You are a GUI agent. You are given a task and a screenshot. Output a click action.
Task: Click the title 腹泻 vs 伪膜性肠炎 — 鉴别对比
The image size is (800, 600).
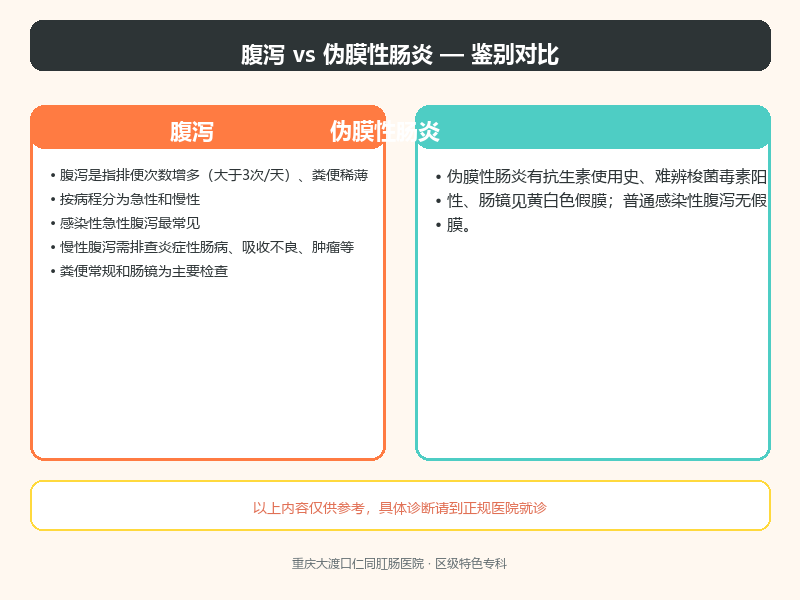point(399,54)
